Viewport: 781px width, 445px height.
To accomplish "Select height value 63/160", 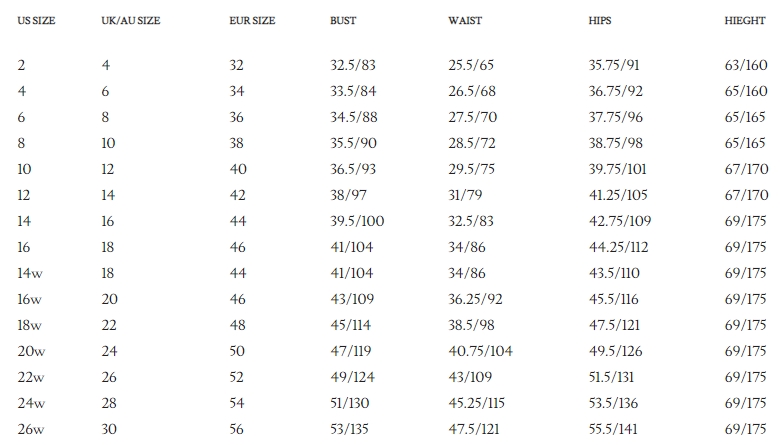I will point(746,65).
